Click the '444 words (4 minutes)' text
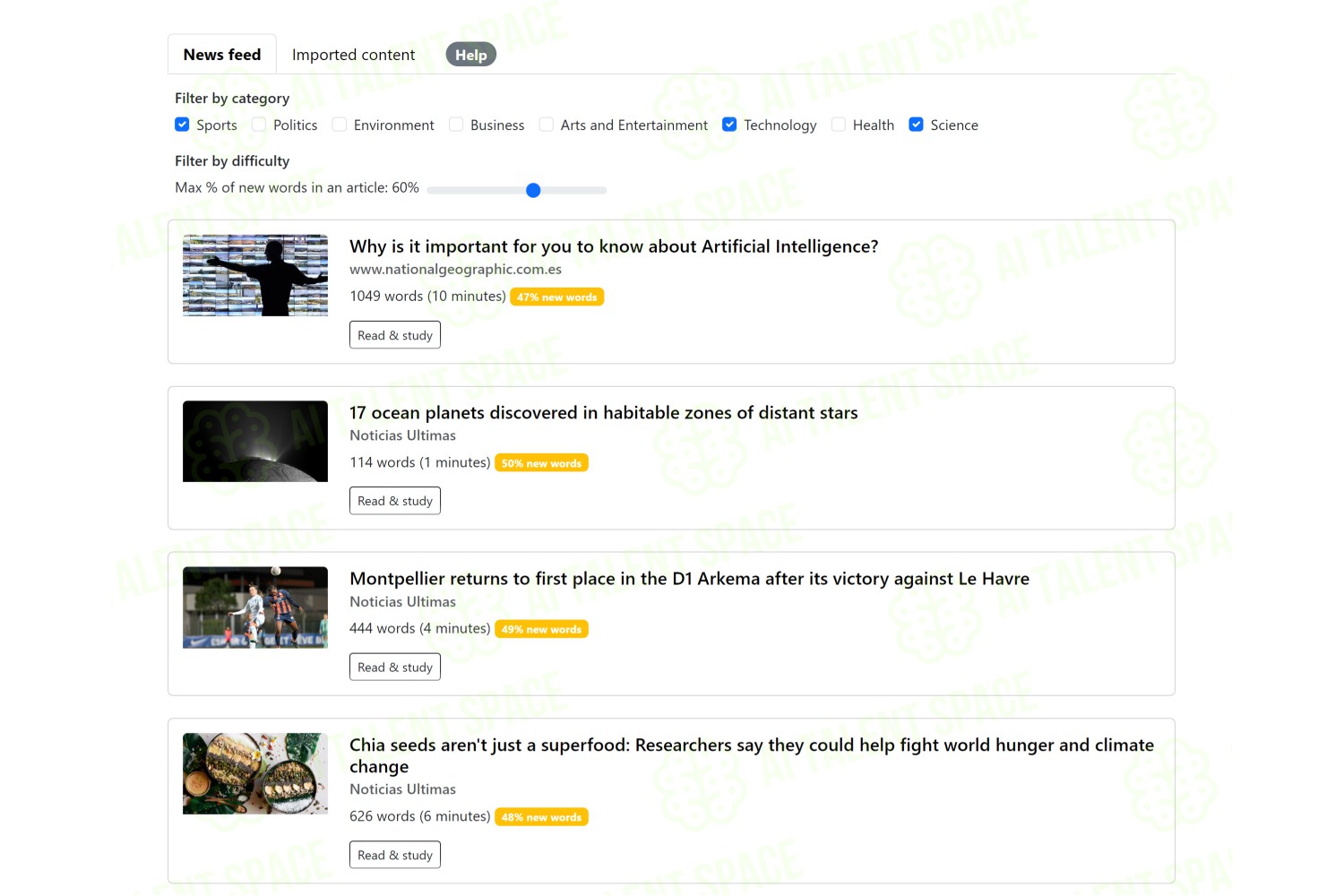Screen dimensions: 1344x896 (420, 628)
